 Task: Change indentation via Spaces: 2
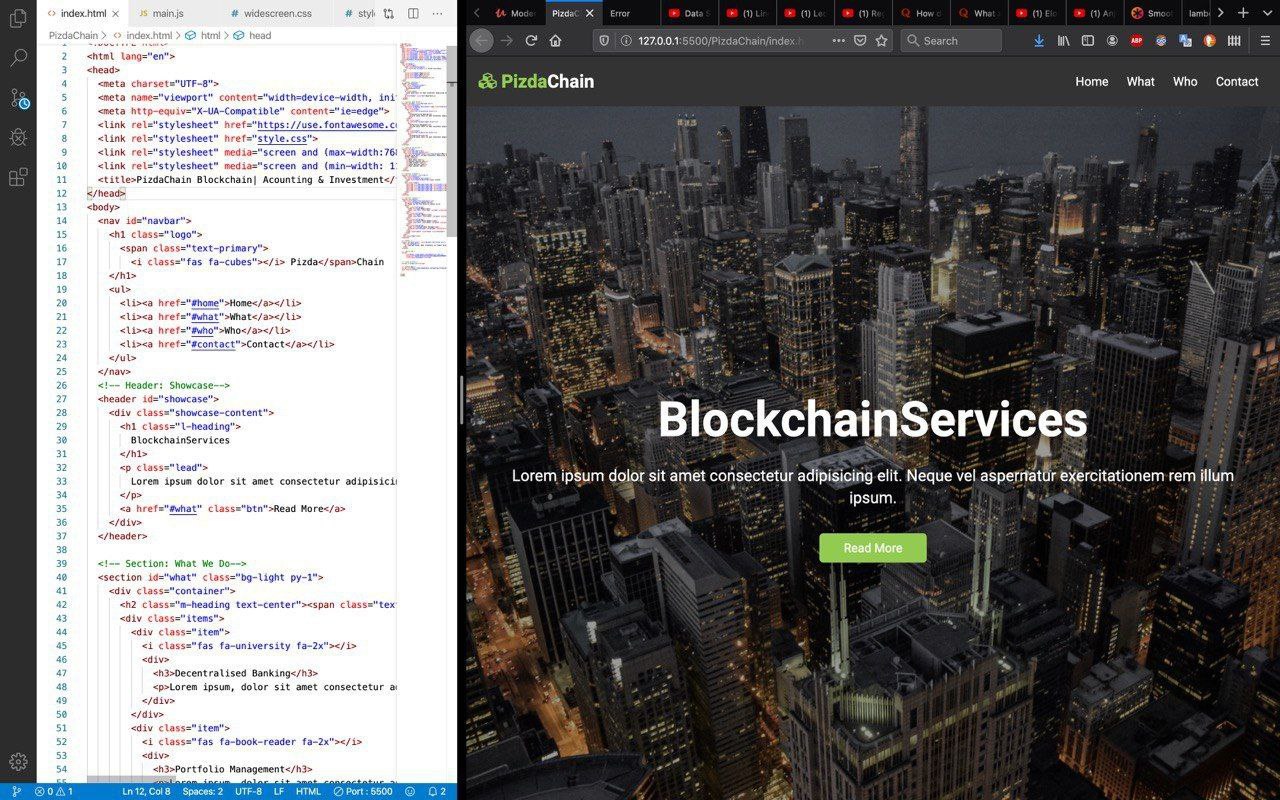tap(202, 791)
